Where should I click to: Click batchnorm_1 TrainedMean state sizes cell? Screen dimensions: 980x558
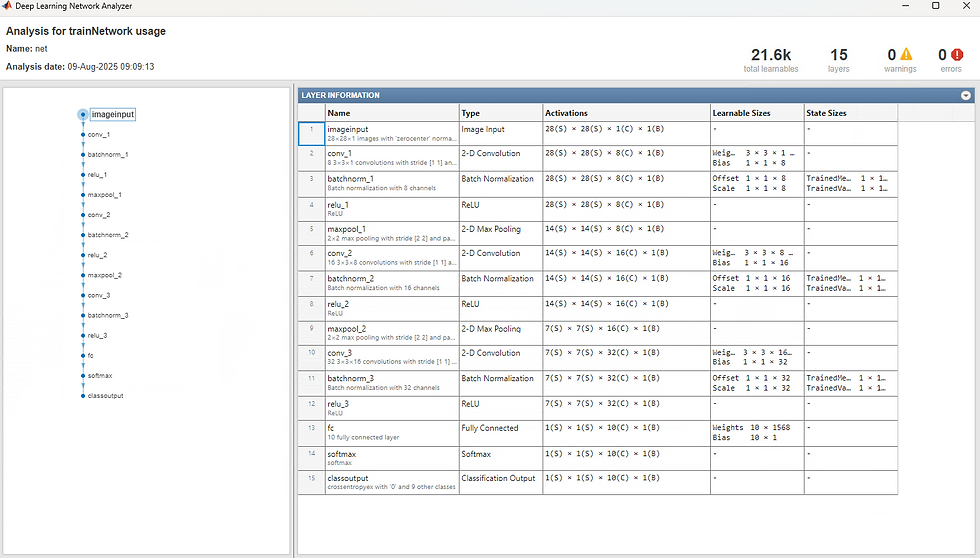(x=851, y=184)
